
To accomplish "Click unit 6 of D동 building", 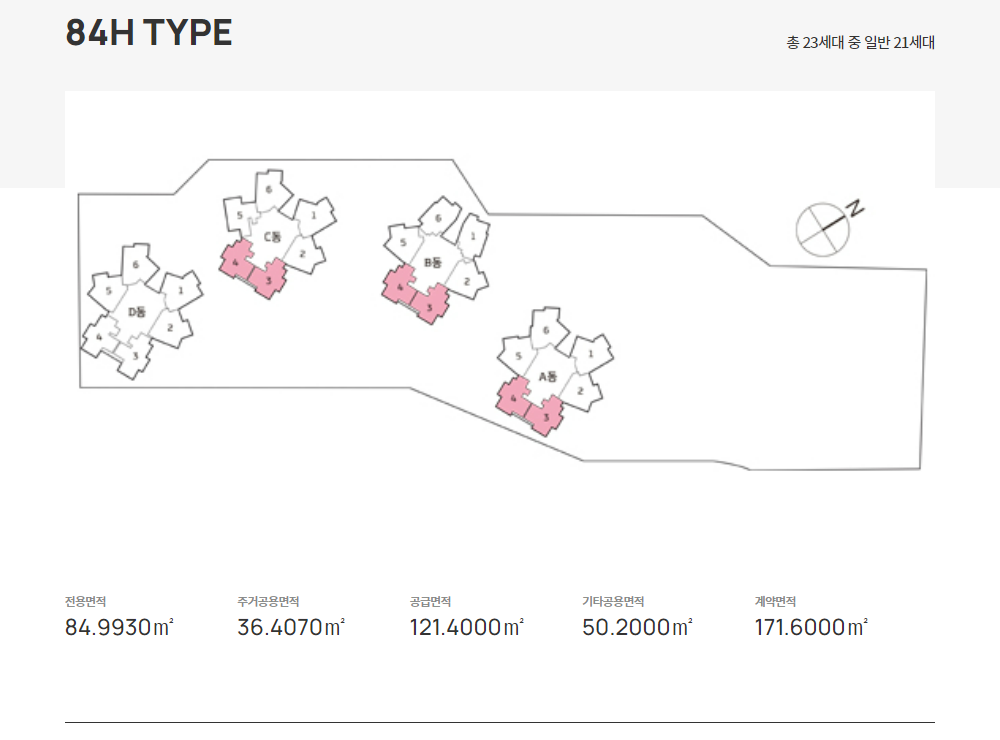I will pos(138,263).
